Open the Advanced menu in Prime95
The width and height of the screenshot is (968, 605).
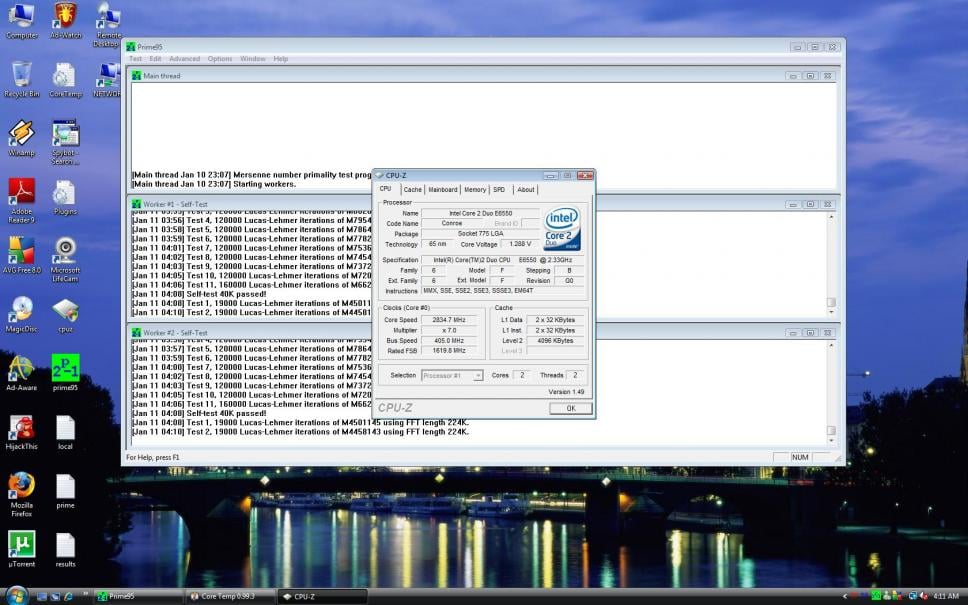[185, 59]
